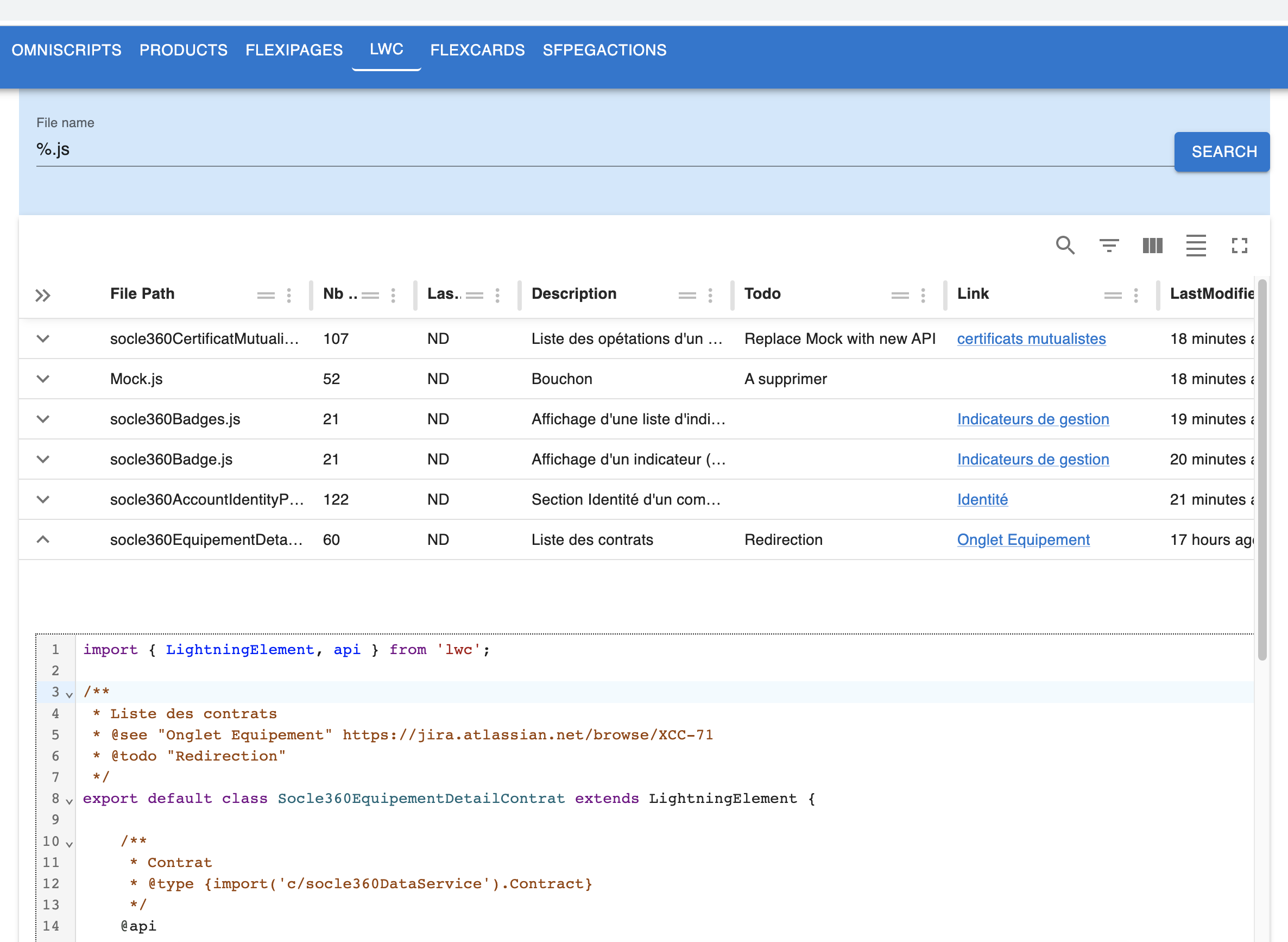Screen dimensions: 1288x942
Task: Open the show/hide columns icon
Action: click(x=1152, y=246)
